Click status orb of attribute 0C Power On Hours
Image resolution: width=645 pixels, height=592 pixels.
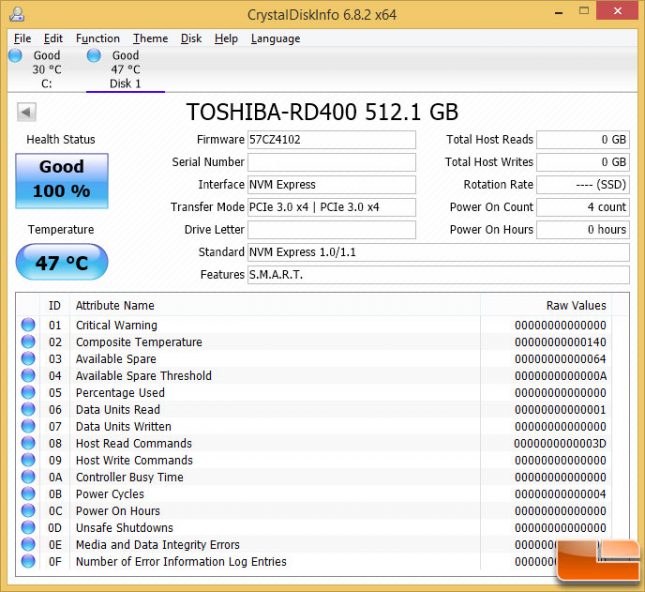[28, 510]
